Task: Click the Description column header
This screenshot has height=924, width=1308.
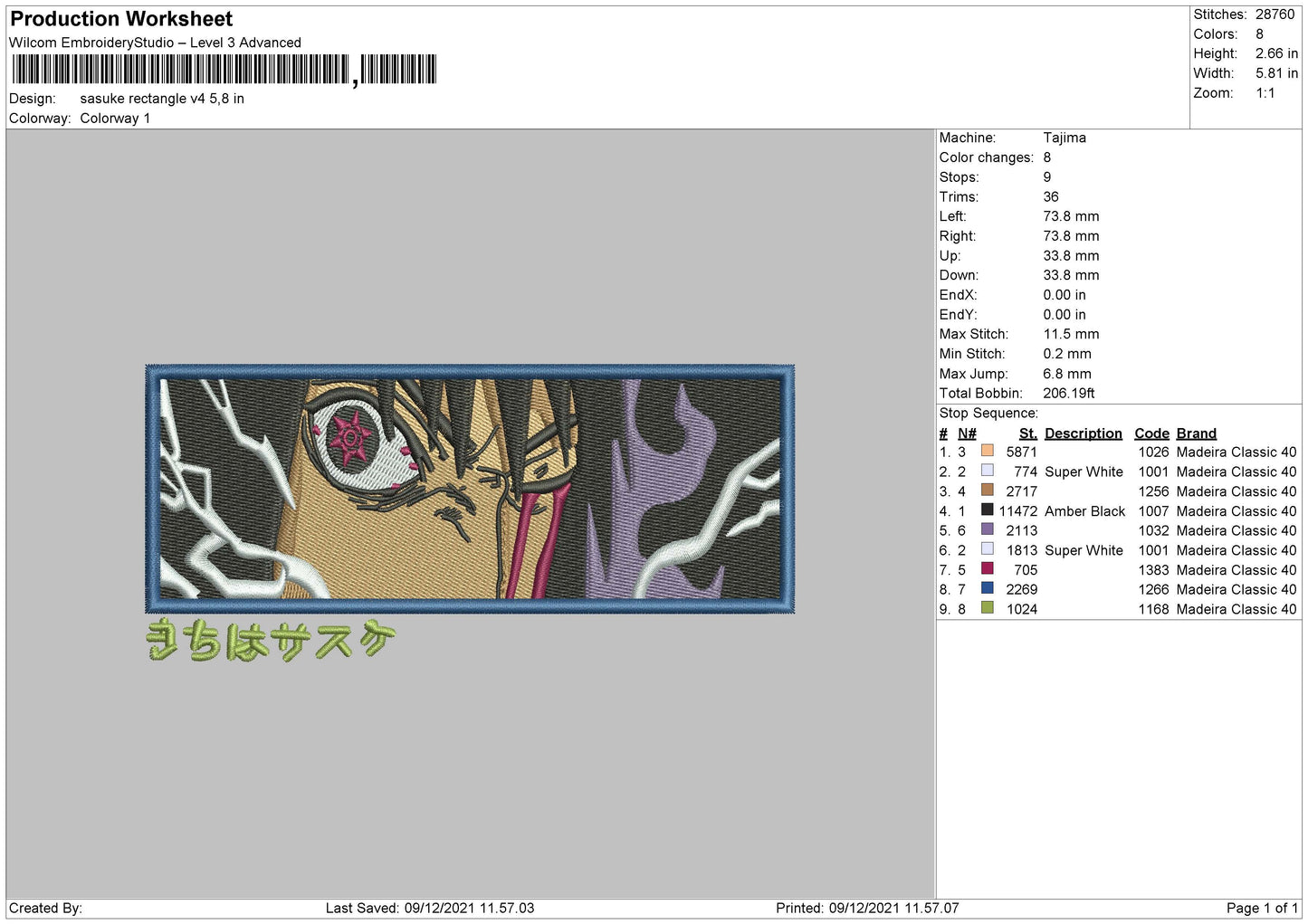Action: point(1084,433)
